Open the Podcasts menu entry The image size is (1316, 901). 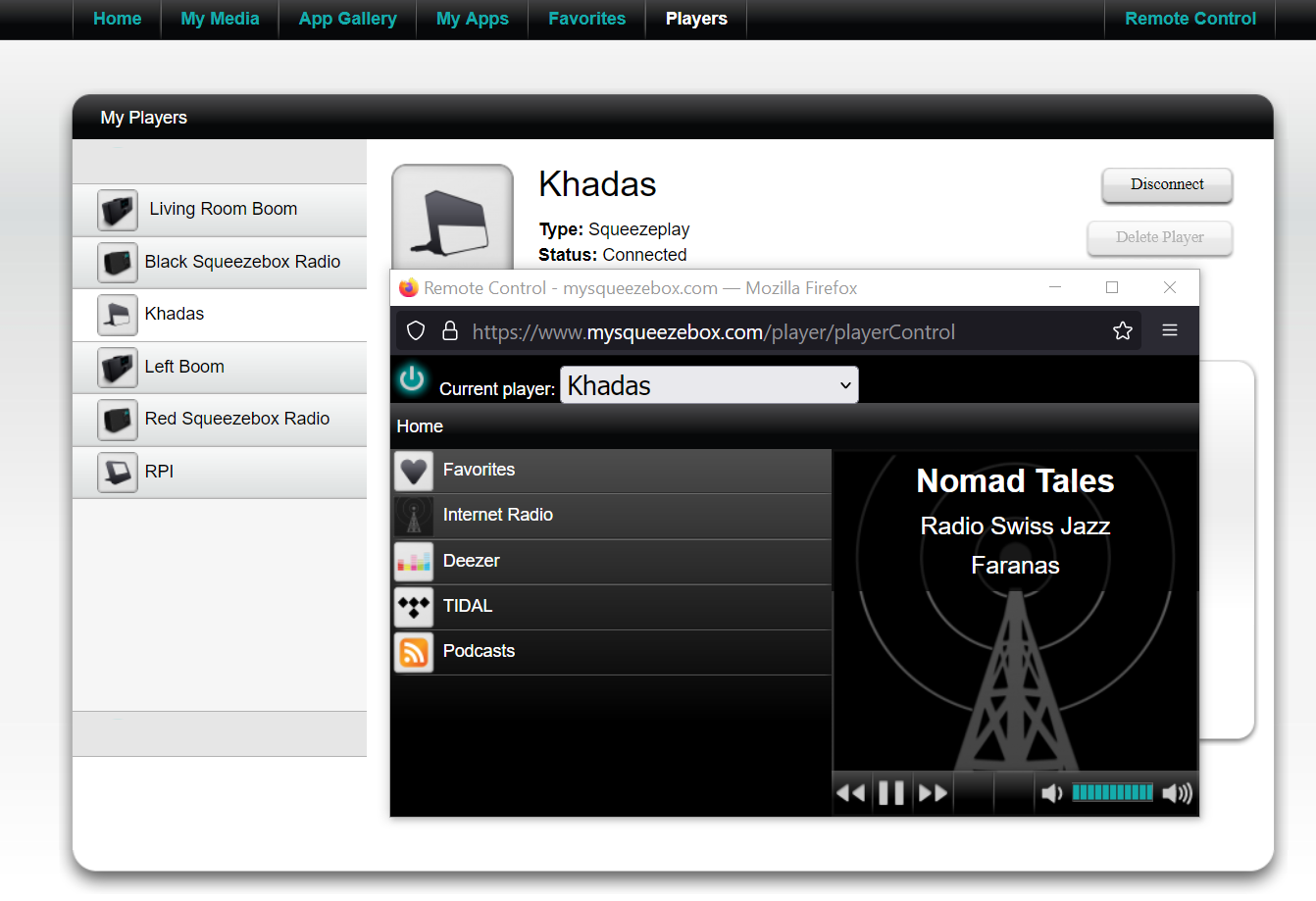tap(611, 652)
